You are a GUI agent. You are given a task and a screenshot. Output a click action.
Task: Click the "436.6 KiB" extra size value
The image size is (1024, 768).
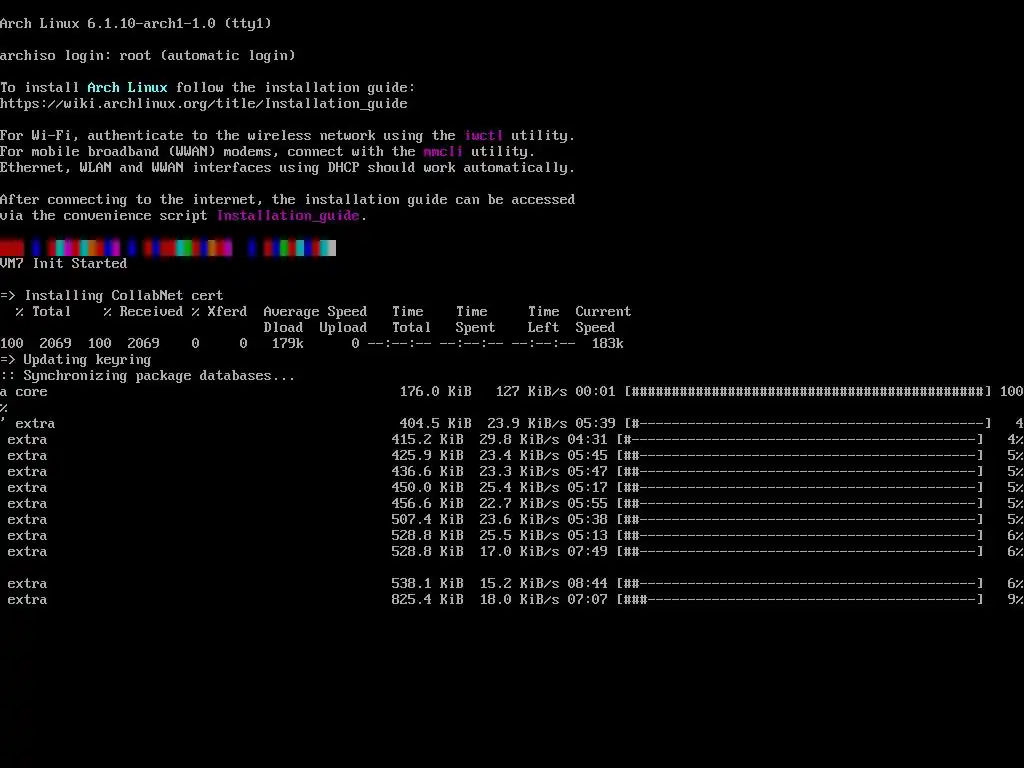[x=428, y=472]
